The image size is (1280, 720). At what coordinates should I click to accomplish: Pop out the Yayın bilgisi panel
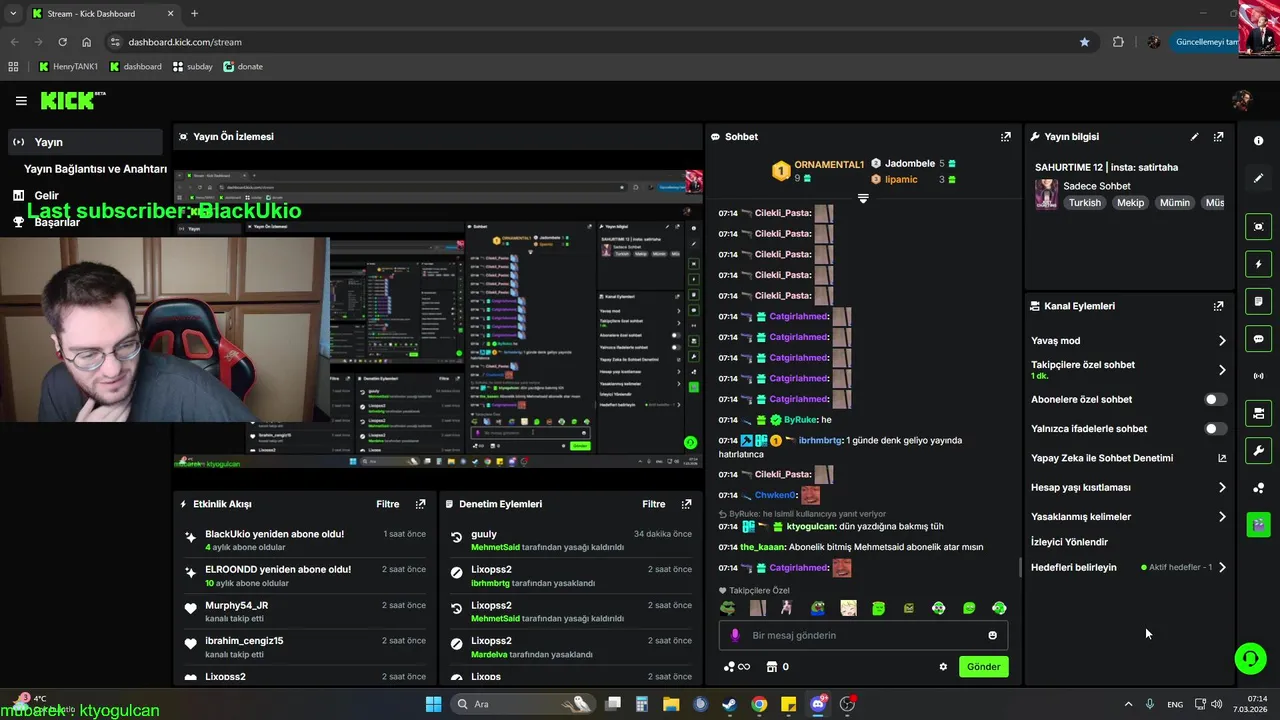coord(1218,137)
